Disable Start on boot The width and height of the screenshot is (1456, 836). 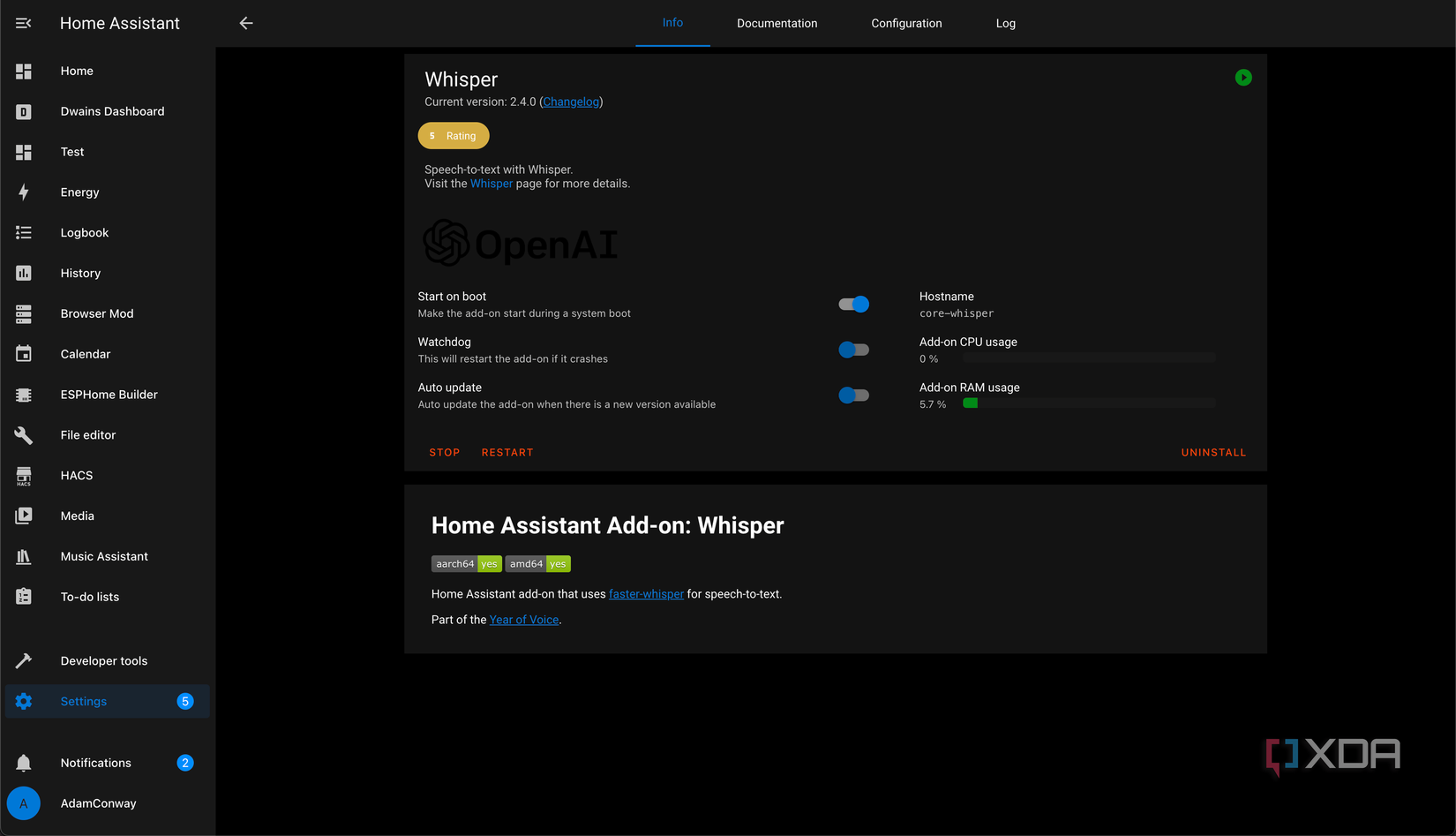pyautogui.click(x=853, y=304)
